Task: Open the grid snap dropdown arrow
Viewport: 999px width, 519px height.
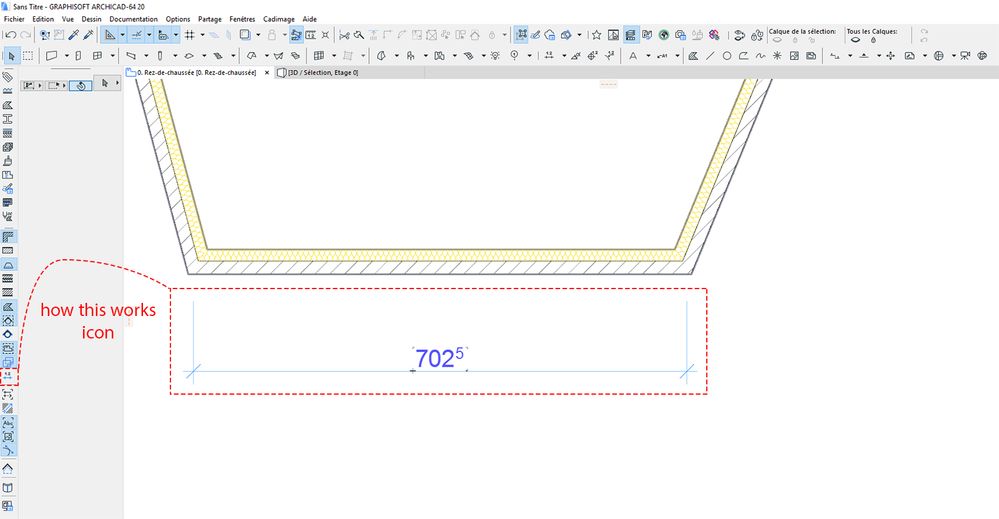Action: click(x=203, y=35)
